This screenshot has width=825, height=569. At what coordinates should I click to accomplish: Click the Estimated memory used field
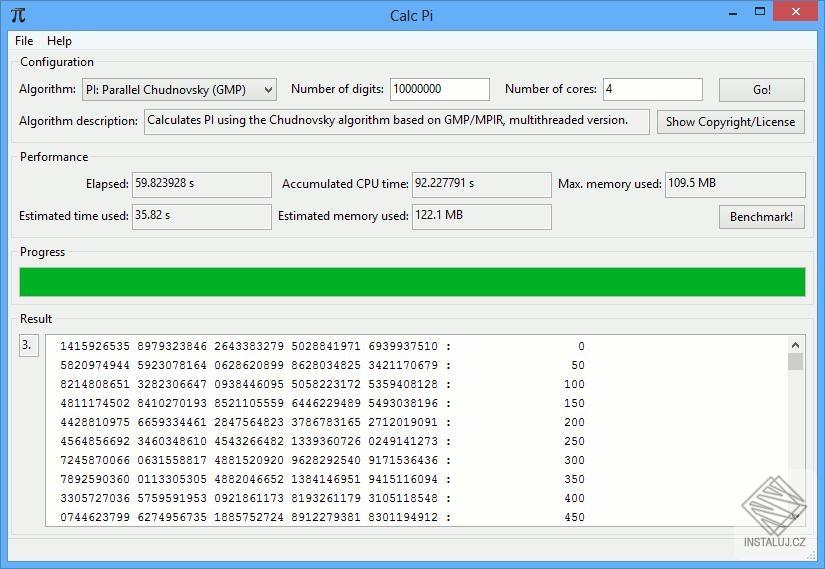pos(481,217)
